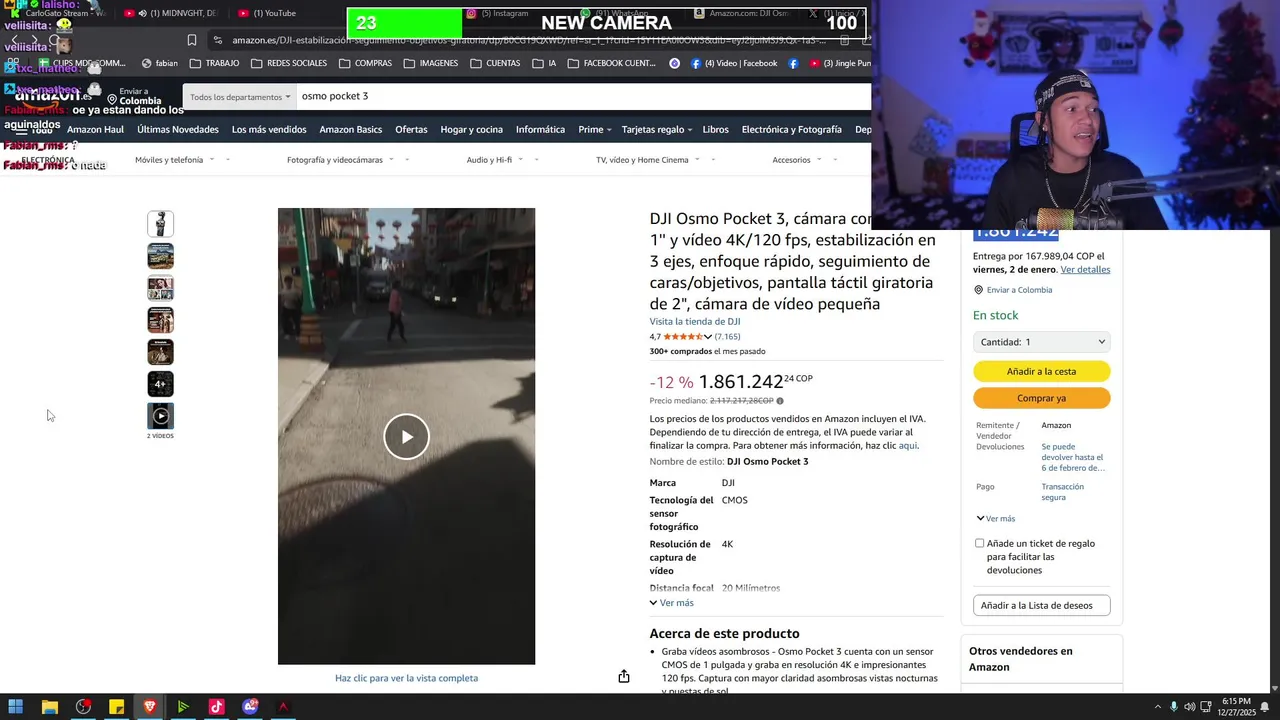Image resolution: width=1280 pixels, height=720 pixels.
Task: Expand Ver más in seller details box
Action: click(x=995, y=519)
